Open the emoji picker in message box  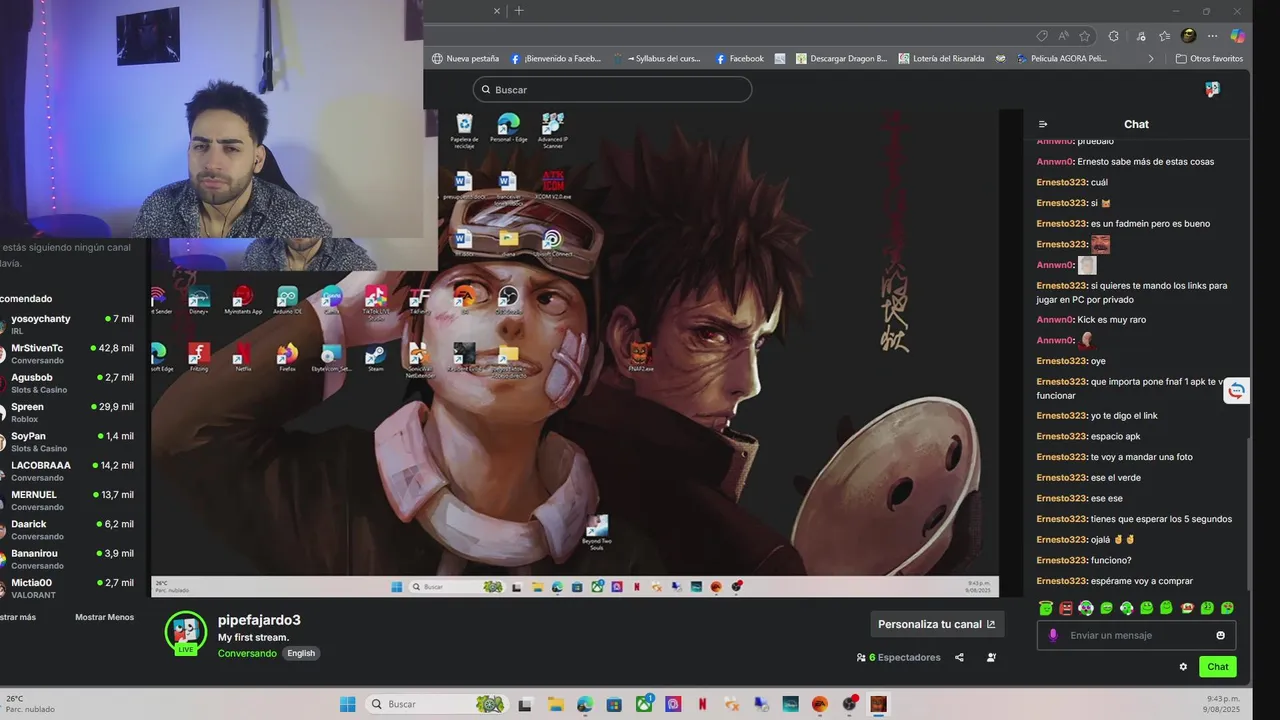[1220, 635]
